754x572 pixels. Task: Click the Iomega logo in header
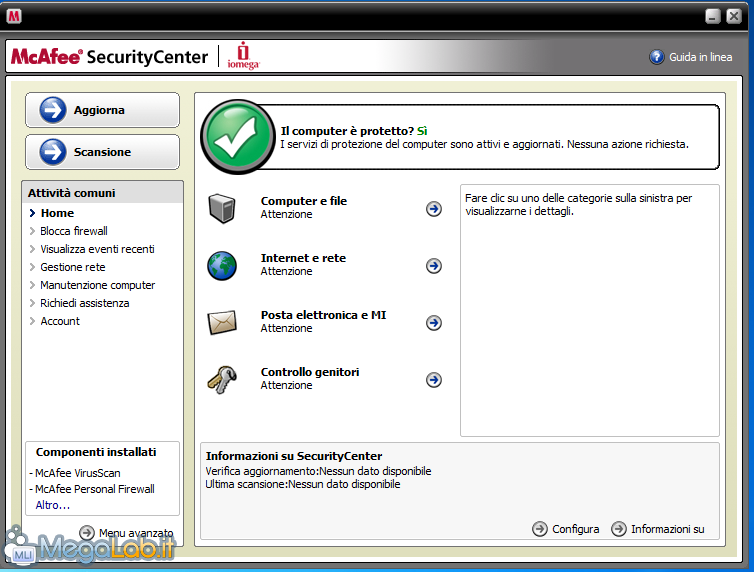[243, 56]
